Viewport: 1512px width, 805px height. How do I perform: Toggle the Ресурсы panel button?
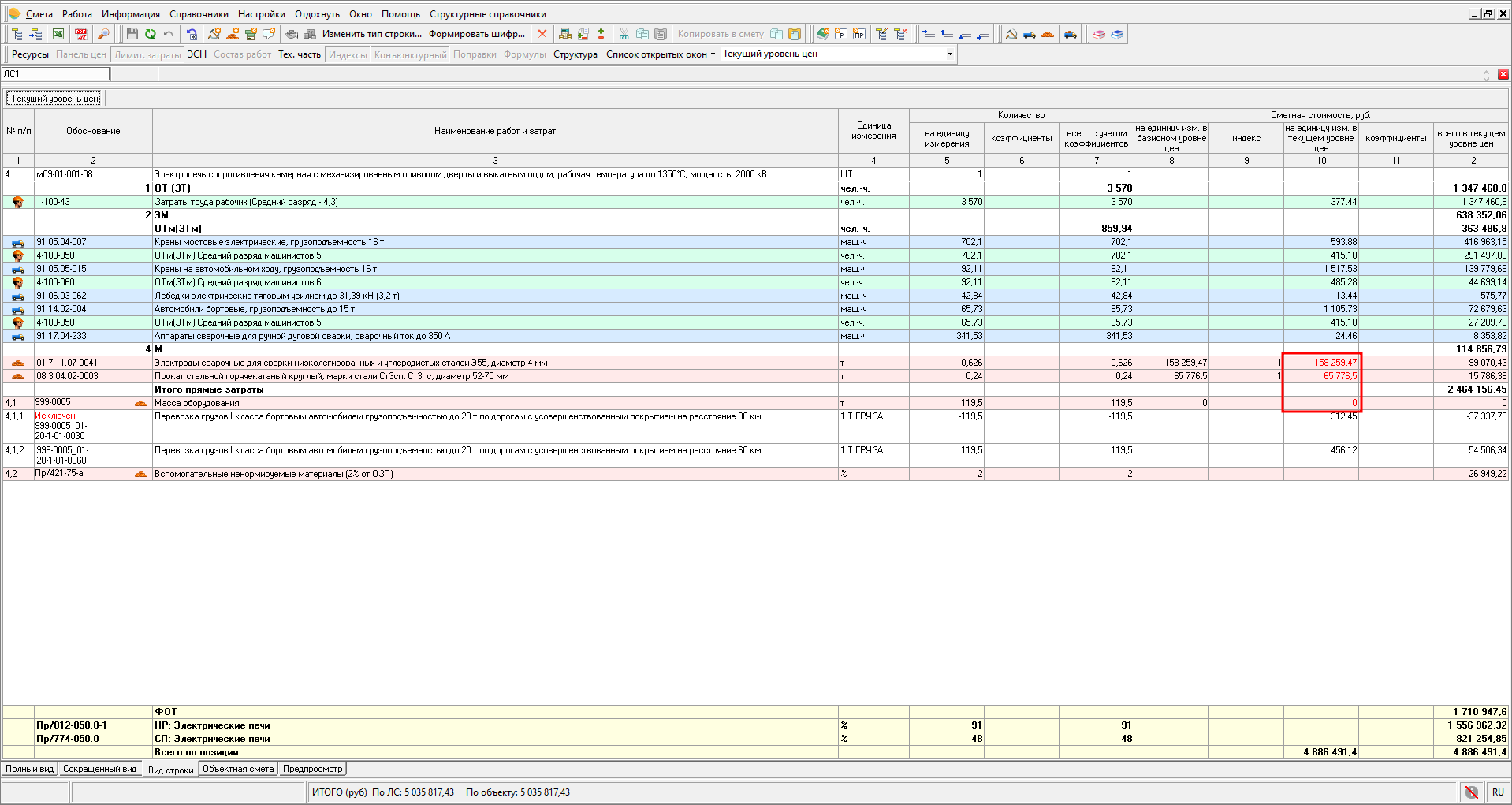(x=30, y=54)
